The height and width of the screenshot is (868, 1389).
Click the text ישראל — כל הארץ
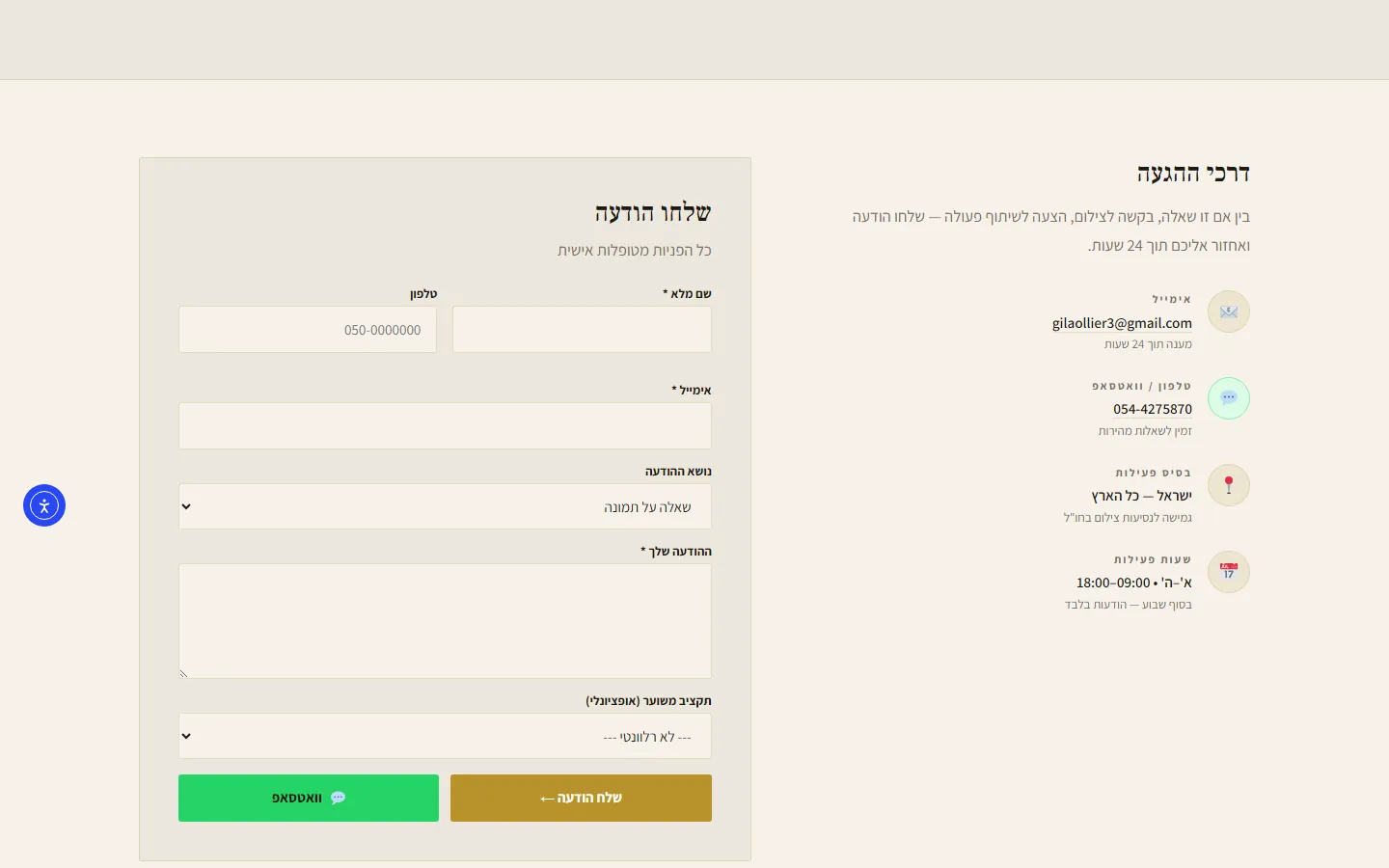(x=1142, y=496)
